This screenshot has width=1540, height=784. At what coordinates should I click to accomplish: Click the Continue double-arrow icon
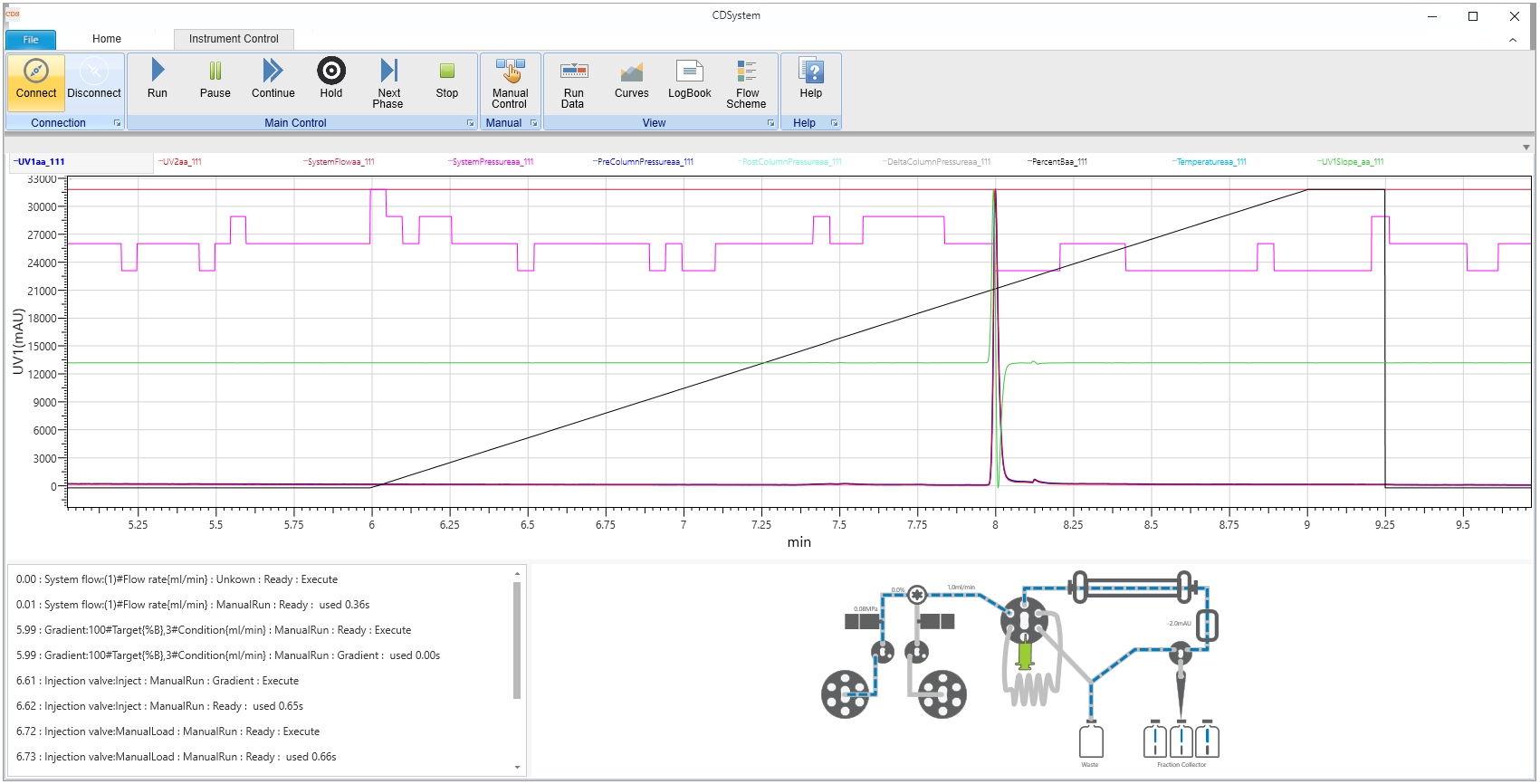click(273, 71)
